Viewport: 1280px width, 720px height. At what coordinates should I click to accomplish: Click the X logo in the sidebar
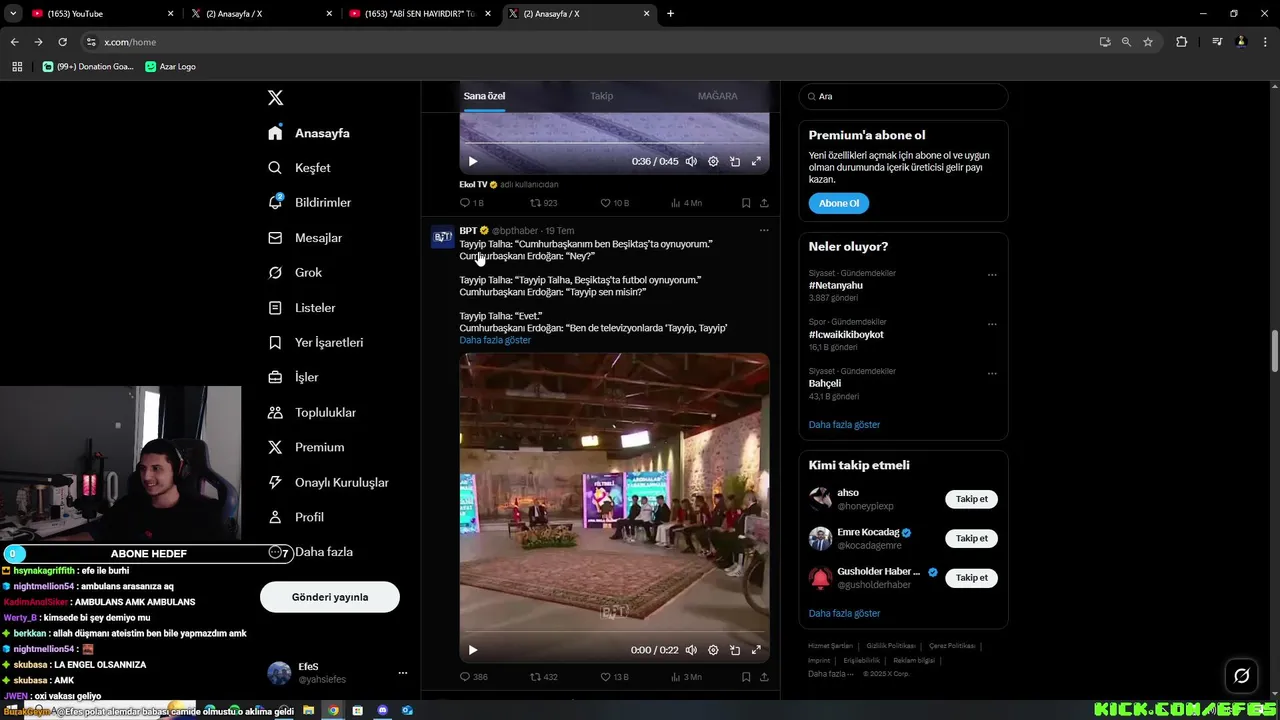point(275,97)
